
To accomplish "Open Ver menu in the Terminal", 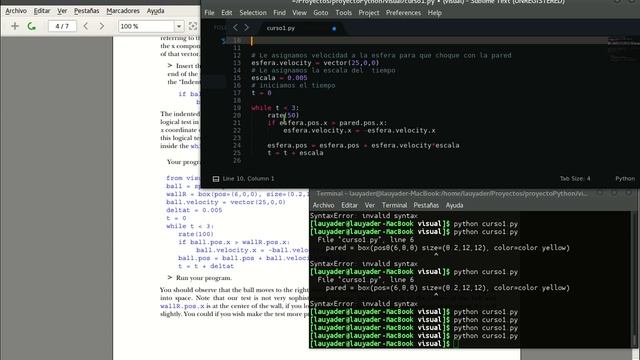I will [370, 205].
